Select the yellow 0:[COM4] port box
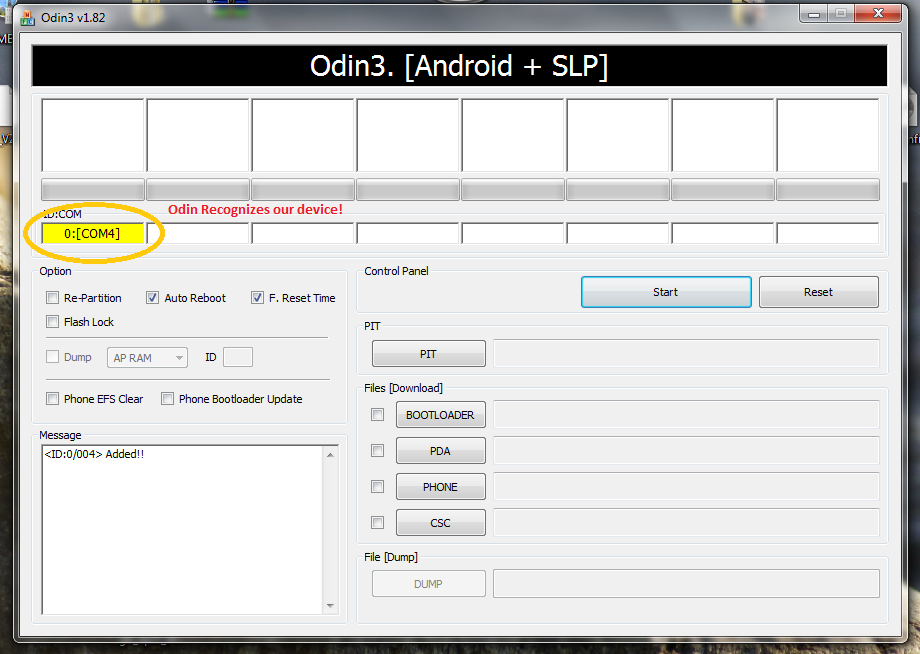 tap(93, 233)
